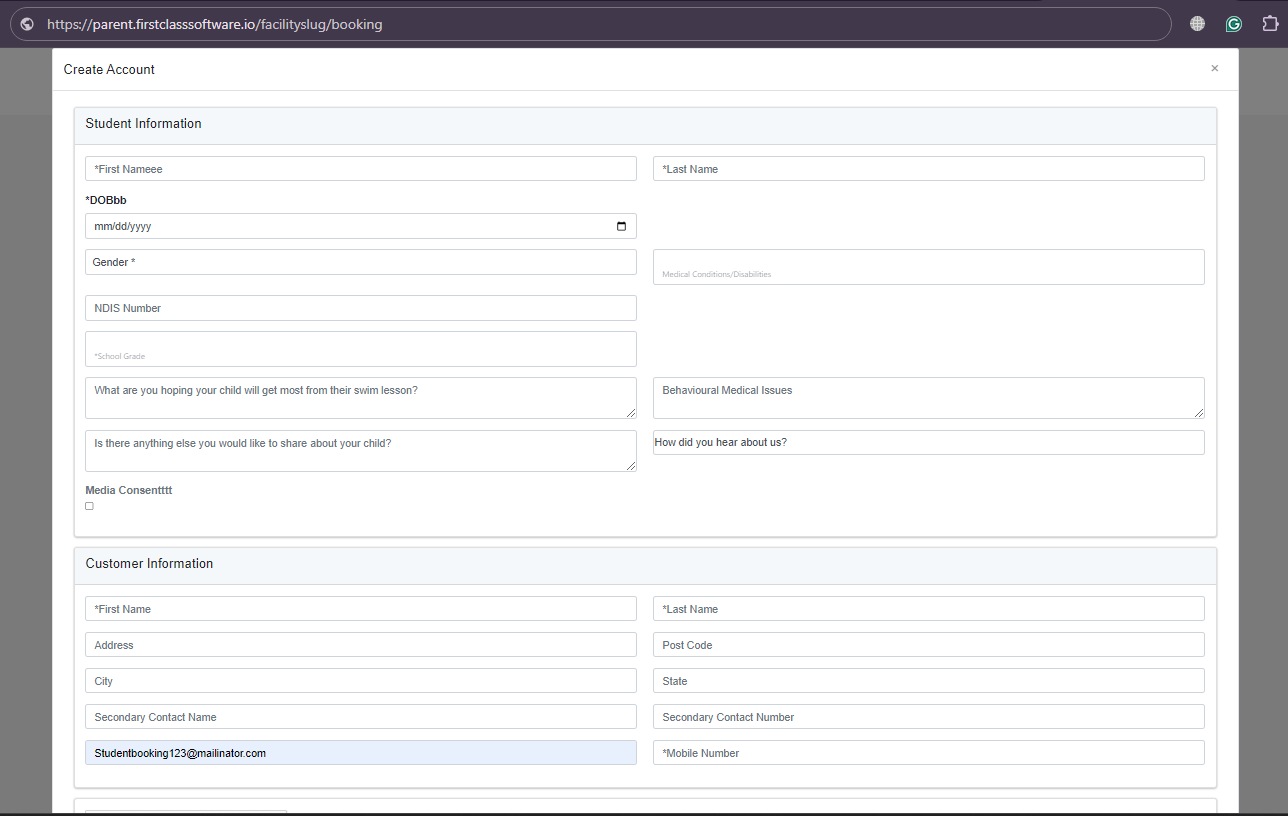Click the browser URL address bar

[590, 24]
